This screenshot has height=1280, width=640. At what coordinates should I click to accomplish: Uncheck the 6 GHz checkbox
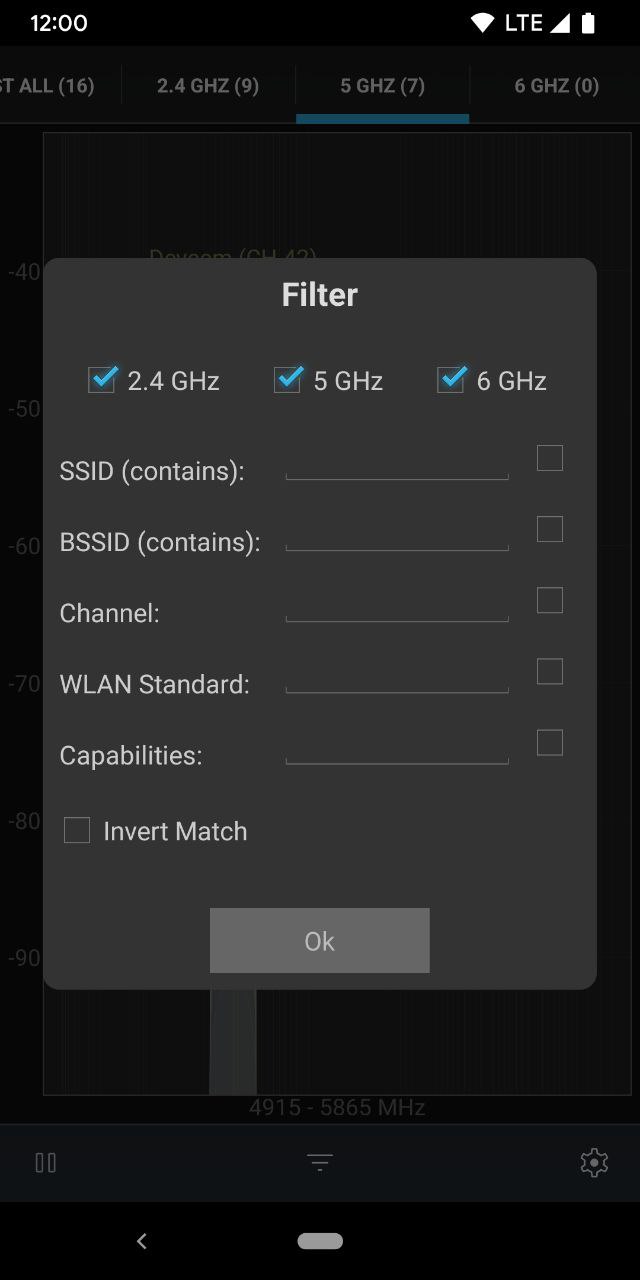(451, 380)
